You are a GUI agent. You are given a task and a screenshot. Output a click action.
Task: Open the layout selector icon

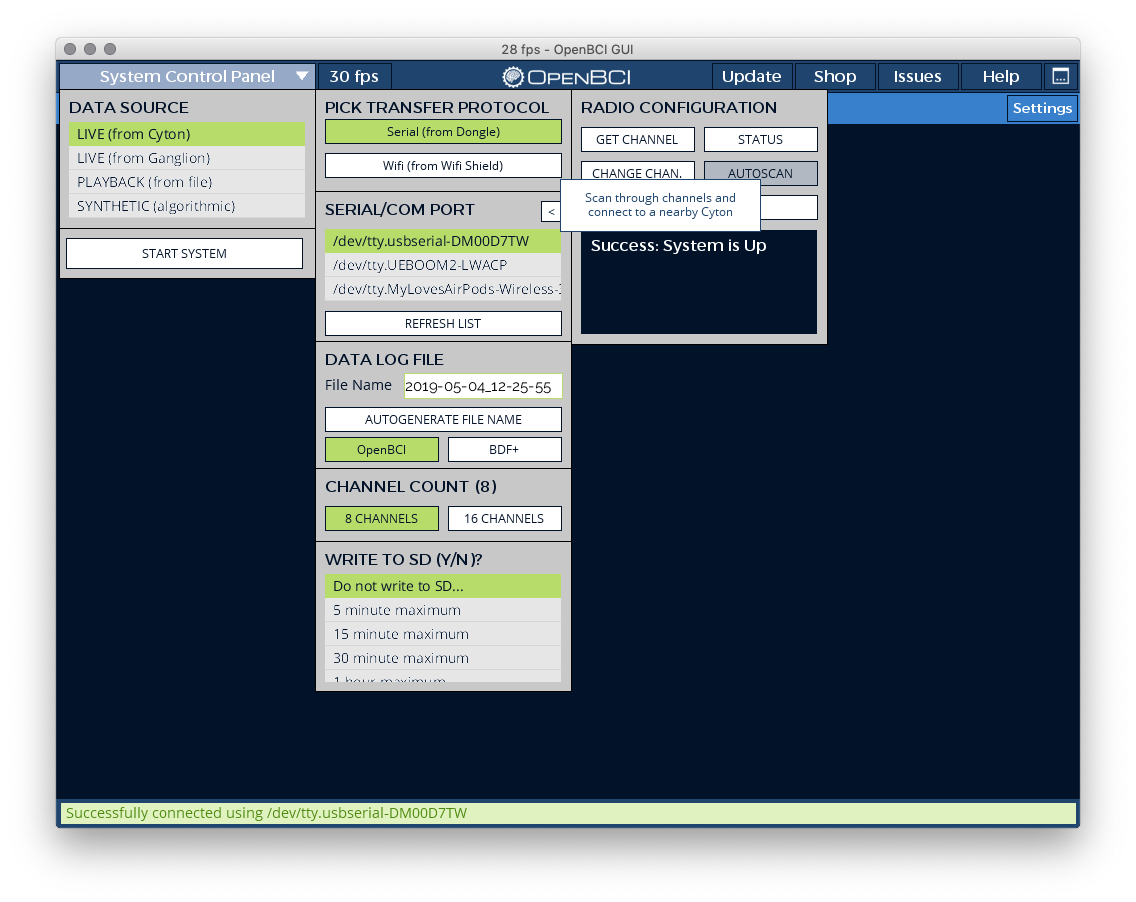coord(1061,76)
